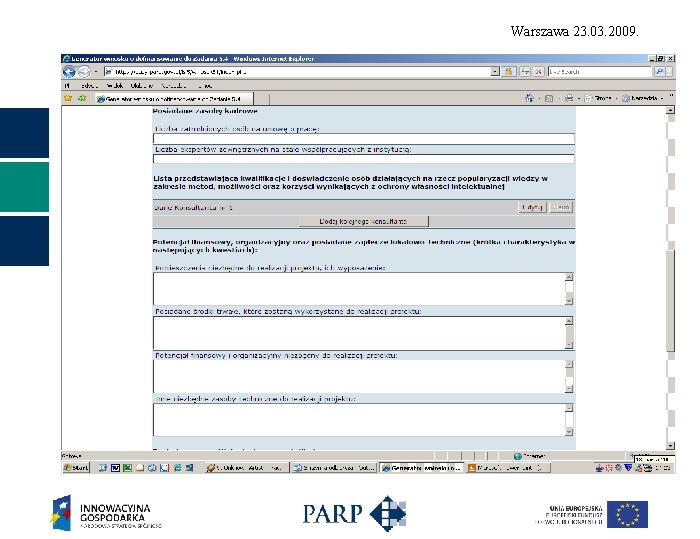Screen dimensions: 700x539
Task: Open Favorites Center star icon
Action: point(68,98)
